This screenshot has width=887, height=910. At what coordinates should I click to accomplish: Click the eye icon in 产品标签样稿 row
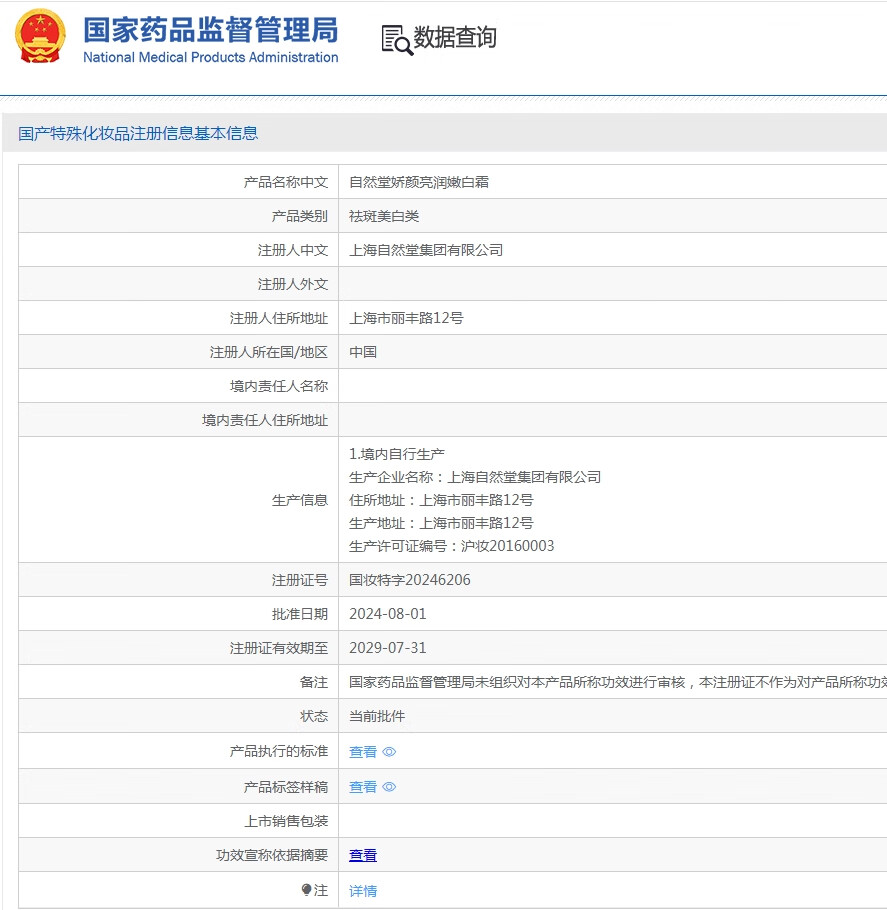[390, 786]
